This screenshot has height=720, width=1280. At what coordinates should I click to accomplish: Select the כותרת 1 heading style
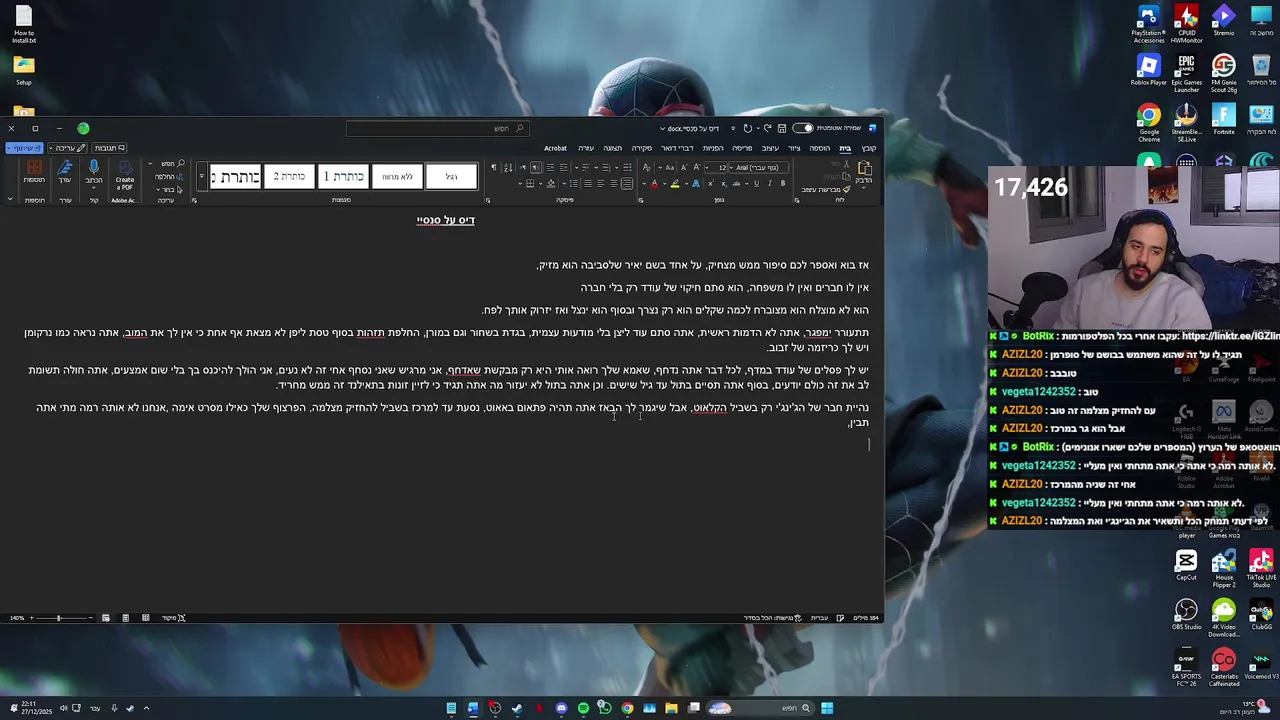[x=343, y=177]
